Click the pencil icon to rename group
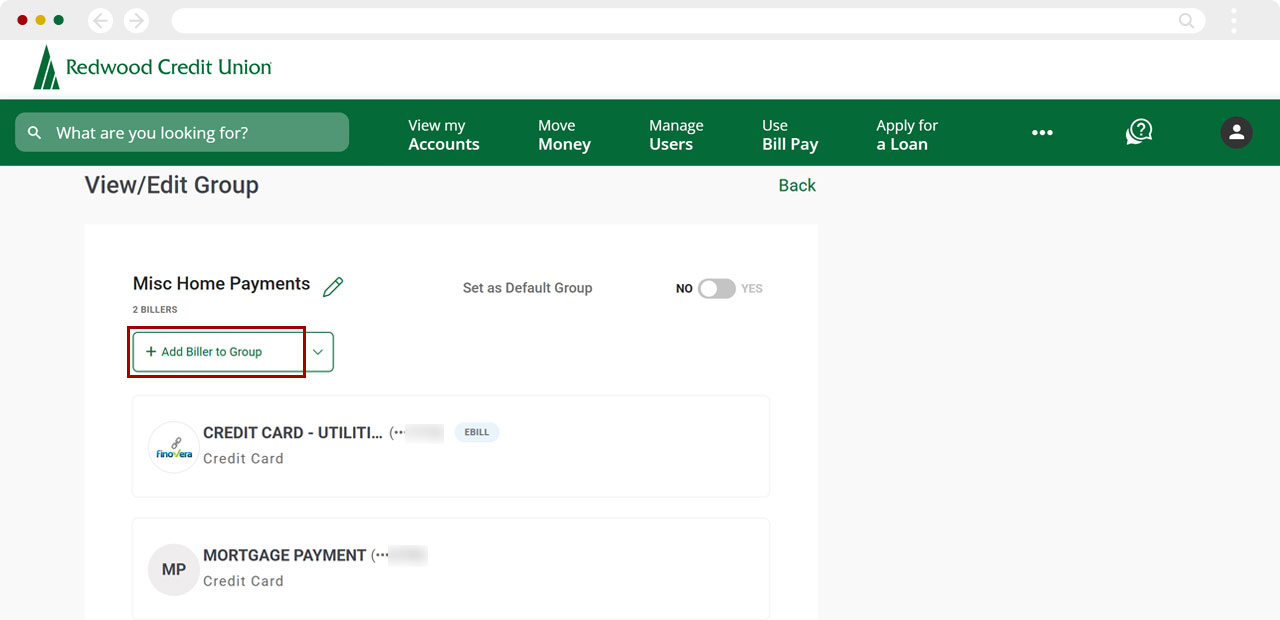Image resolution: width=1280 pixels, height=620 pixels. [x=333, y=287]
